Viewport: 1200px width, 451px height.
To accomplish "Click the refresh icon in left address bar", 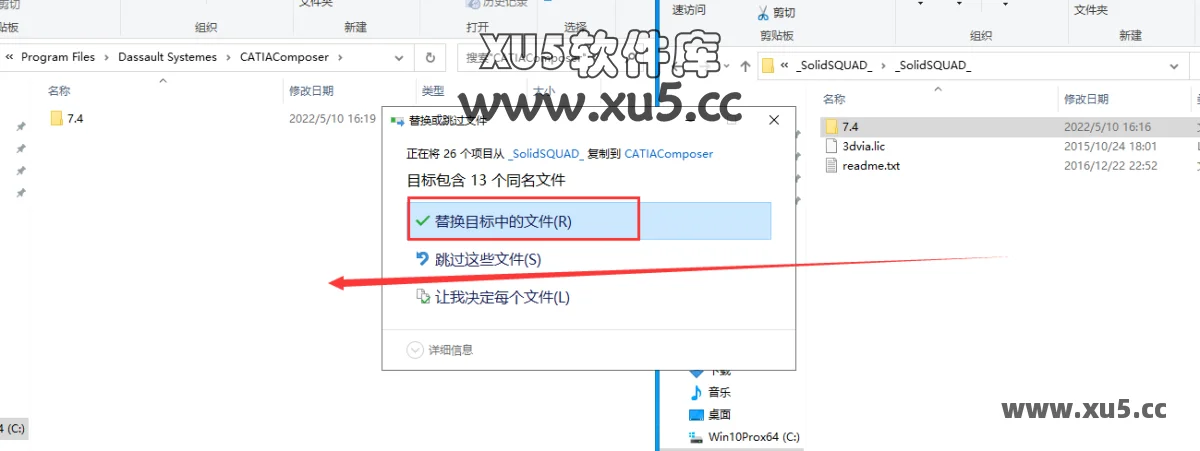I will tap(429, 57).
